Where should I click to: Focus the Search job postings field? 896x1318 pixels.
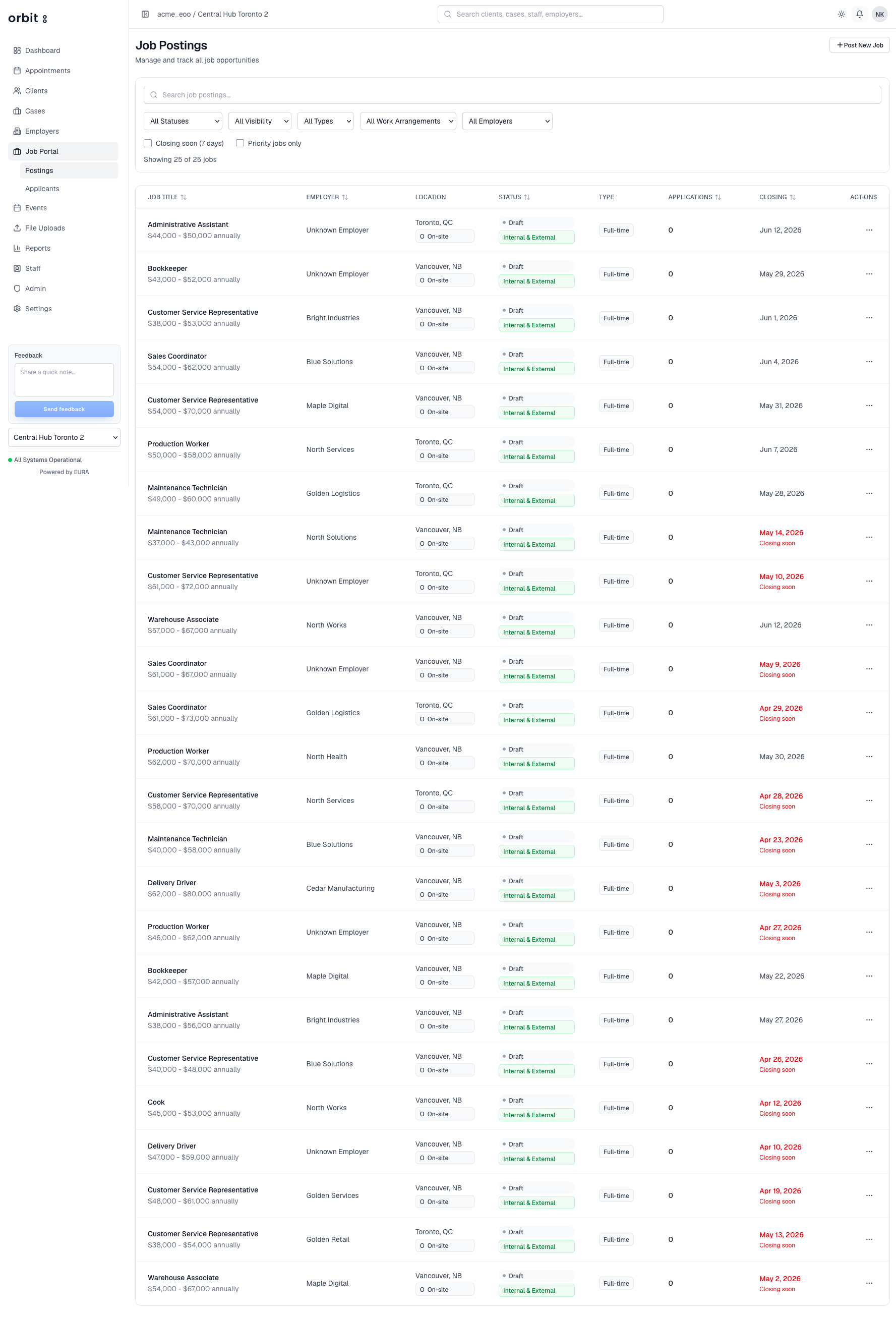tap(512, 95)
